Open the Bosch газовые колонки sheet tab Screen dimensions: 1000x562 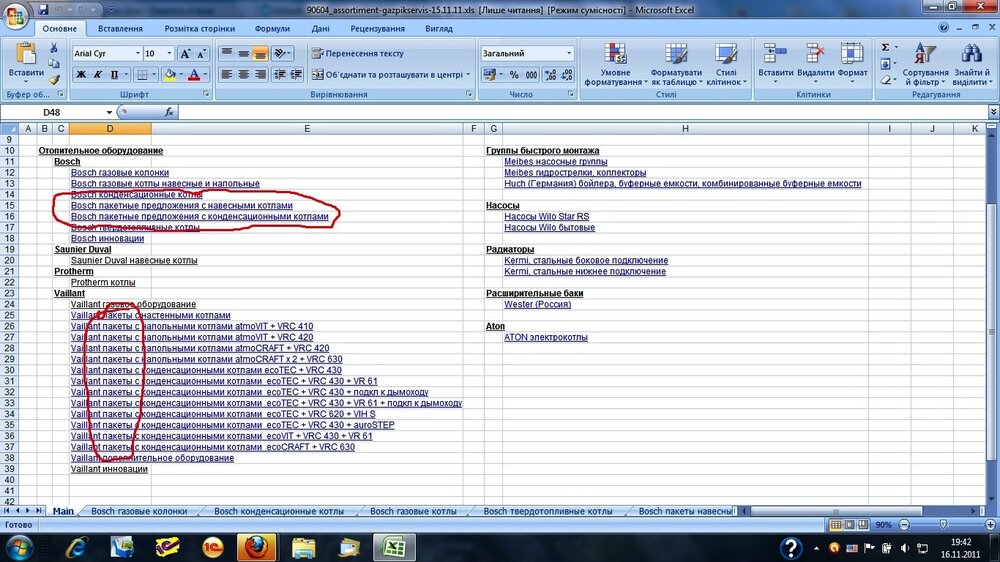click(x=138, y=511)
